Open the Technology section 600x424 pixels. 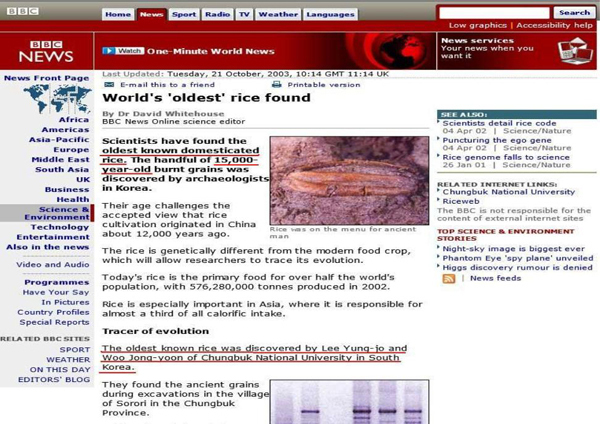(60, 227)
